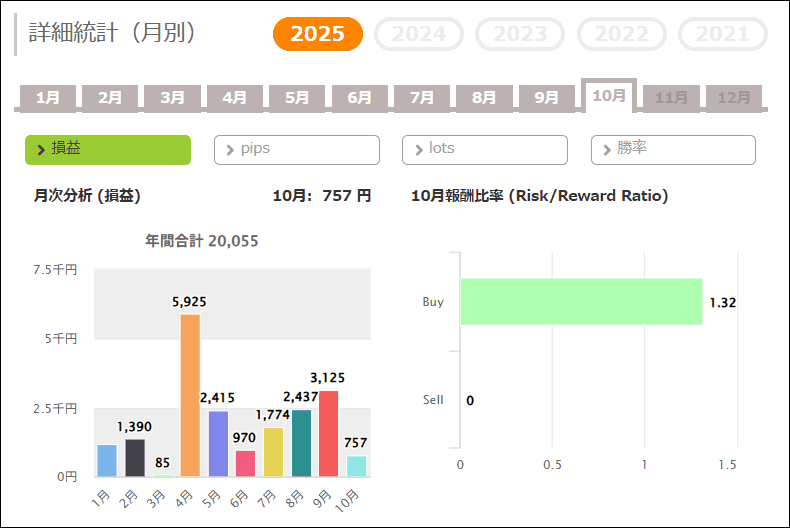
Task: Open the 2021 year statistics
Action: [x=722, y=34]
